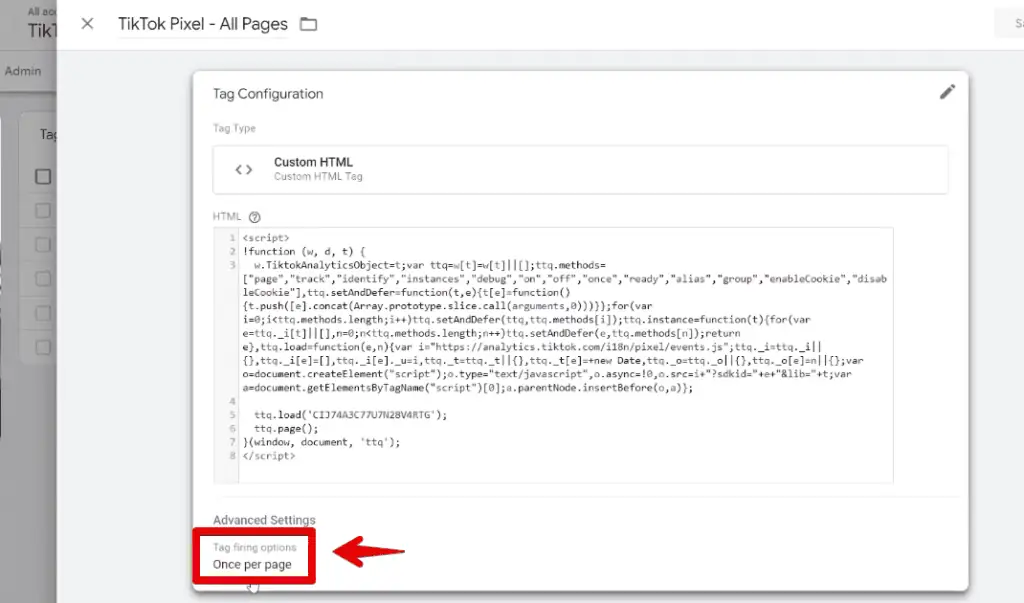Expand the Advanced Settings section
This screenshot has width=1024, height=603.
(x=264, y=520)
